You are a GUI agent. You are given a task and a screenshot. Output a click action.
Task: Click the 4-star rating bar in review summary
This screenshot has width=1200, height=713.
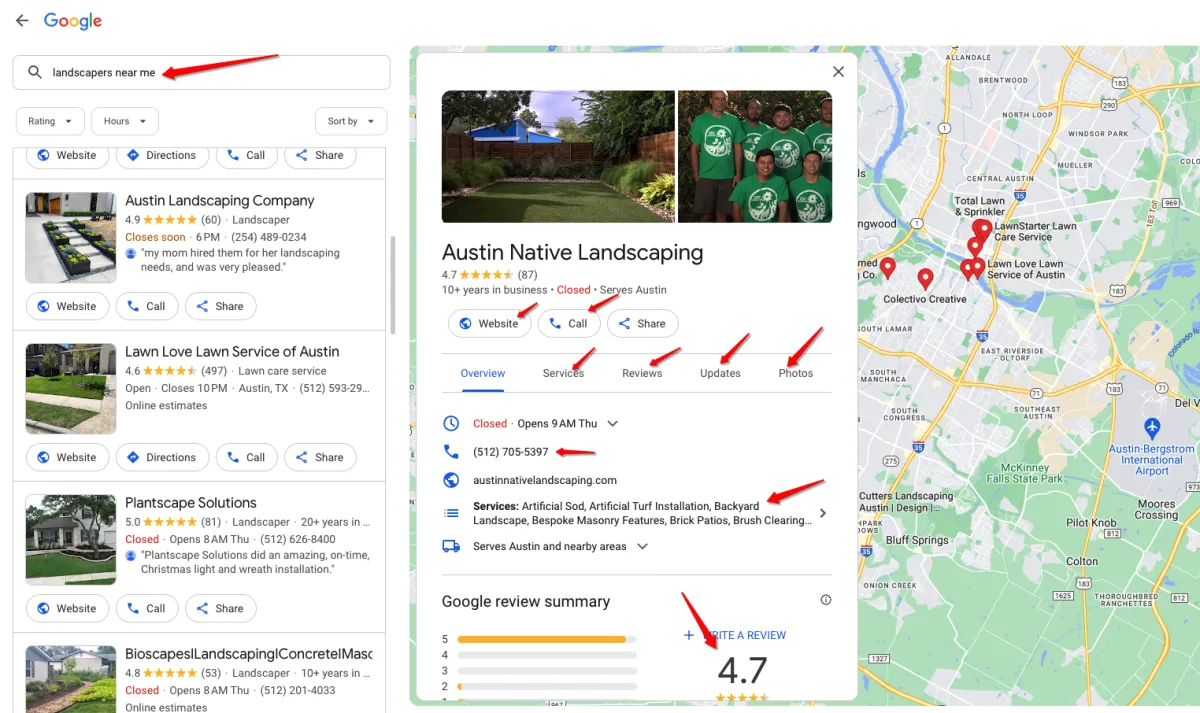click(x=547, y=655)
